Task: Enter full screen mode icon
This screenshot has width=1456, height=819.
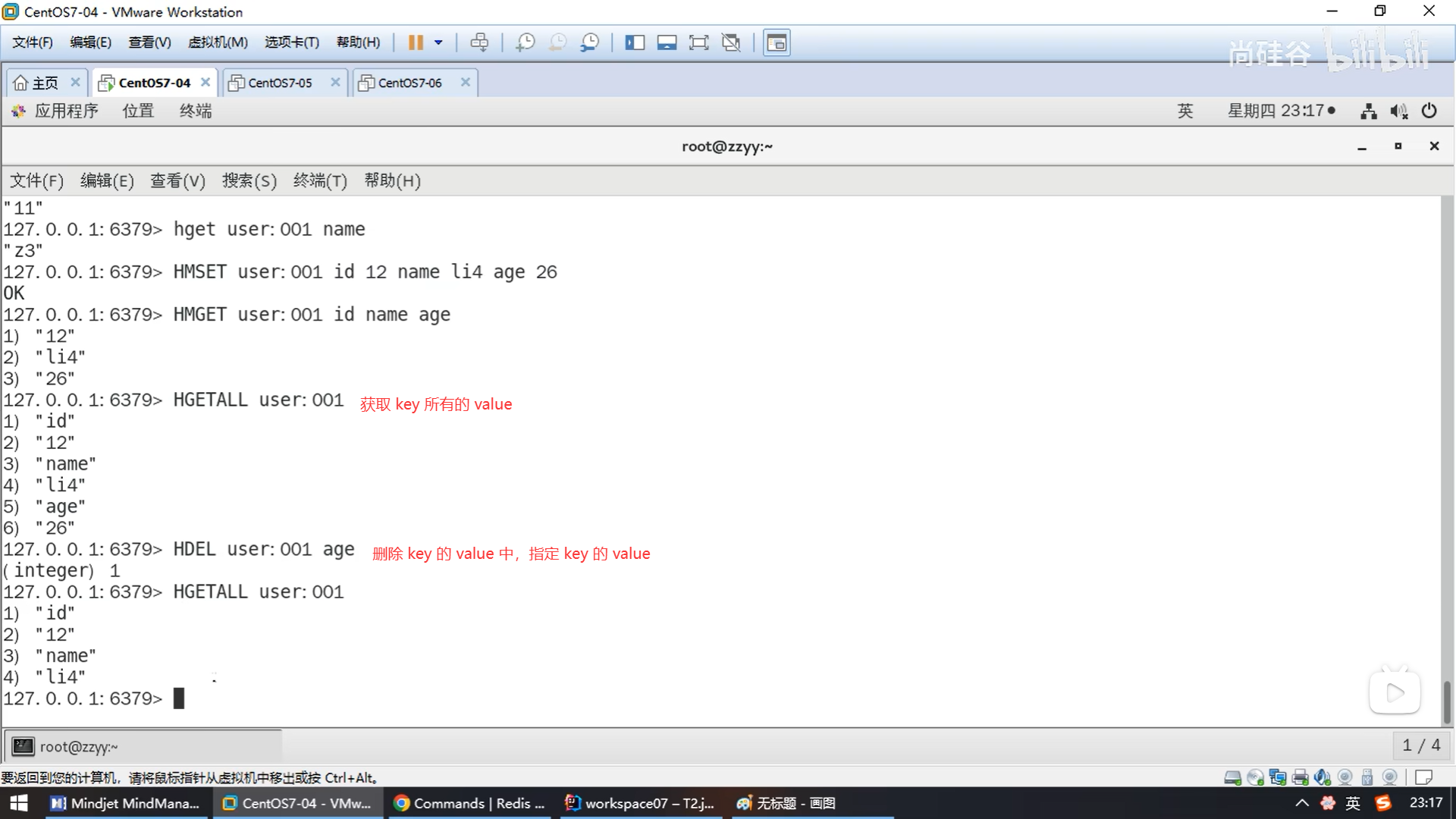Action: click(x=698, y=42)
